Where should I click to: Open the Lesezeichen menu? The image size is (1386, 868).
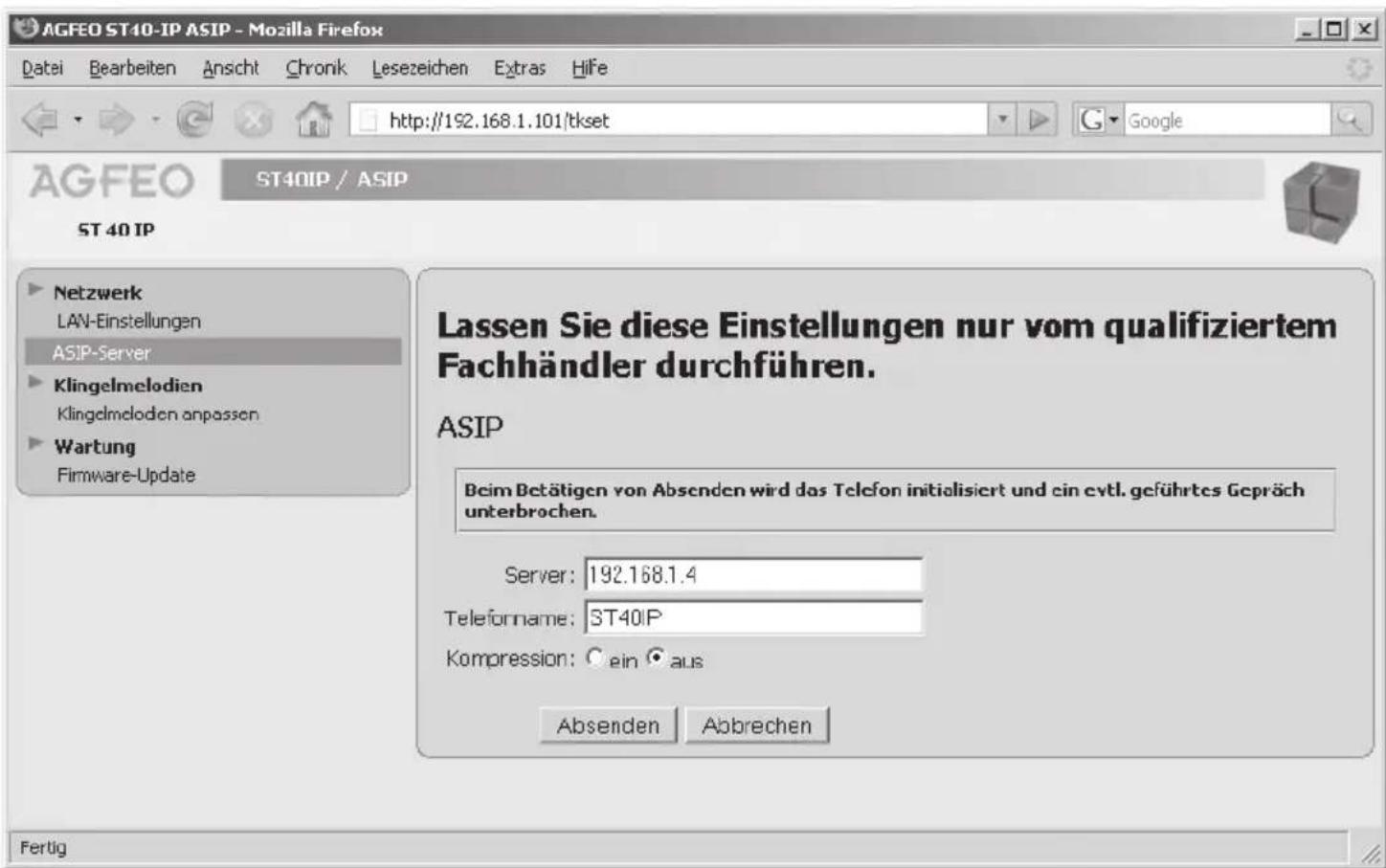coord(419,68)
